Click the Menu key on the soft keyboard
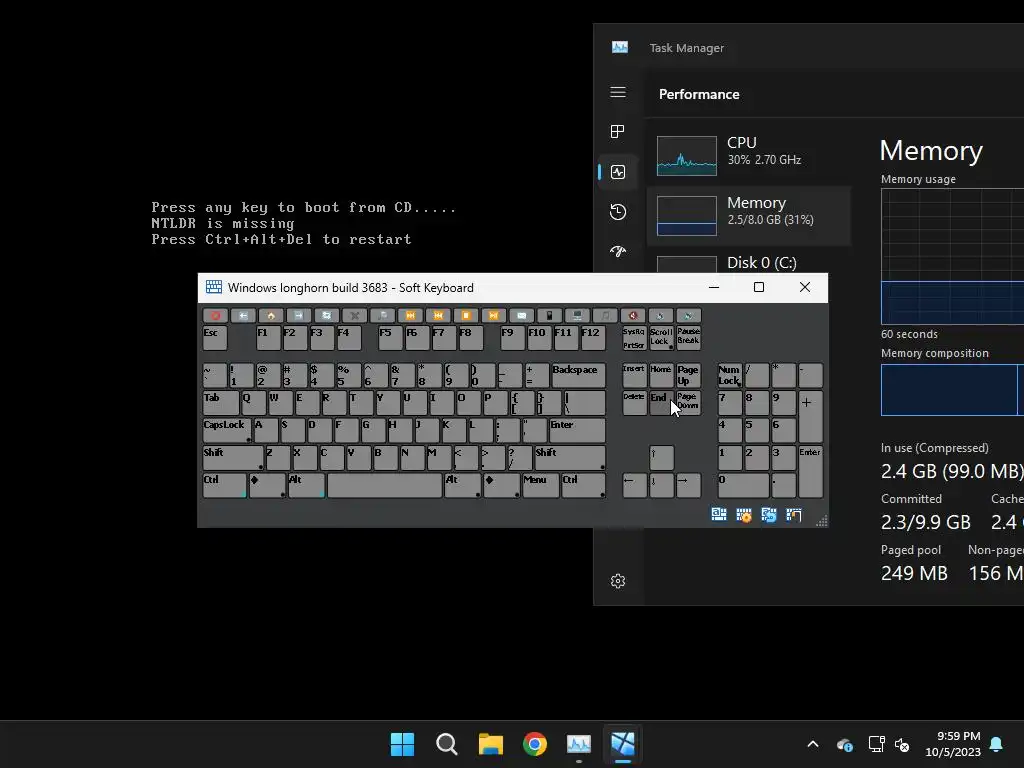Screen dimensions: 1024x768 pos(541,486)
